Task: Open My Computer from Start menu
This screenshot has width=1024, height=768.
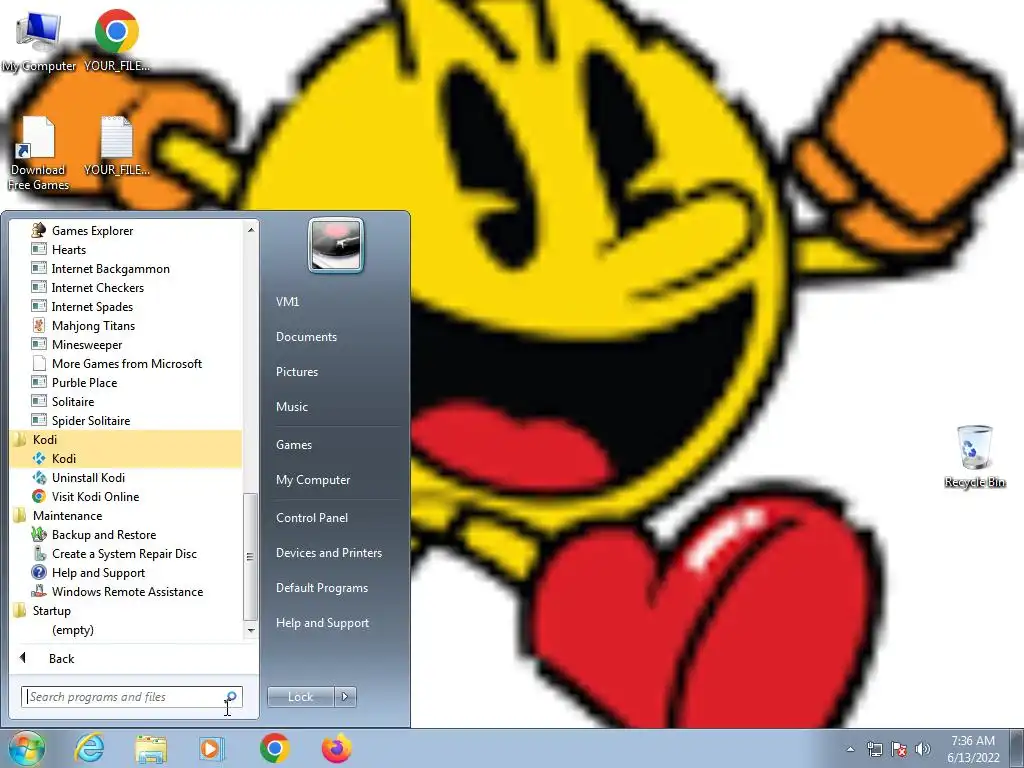Action: [313, 479]
